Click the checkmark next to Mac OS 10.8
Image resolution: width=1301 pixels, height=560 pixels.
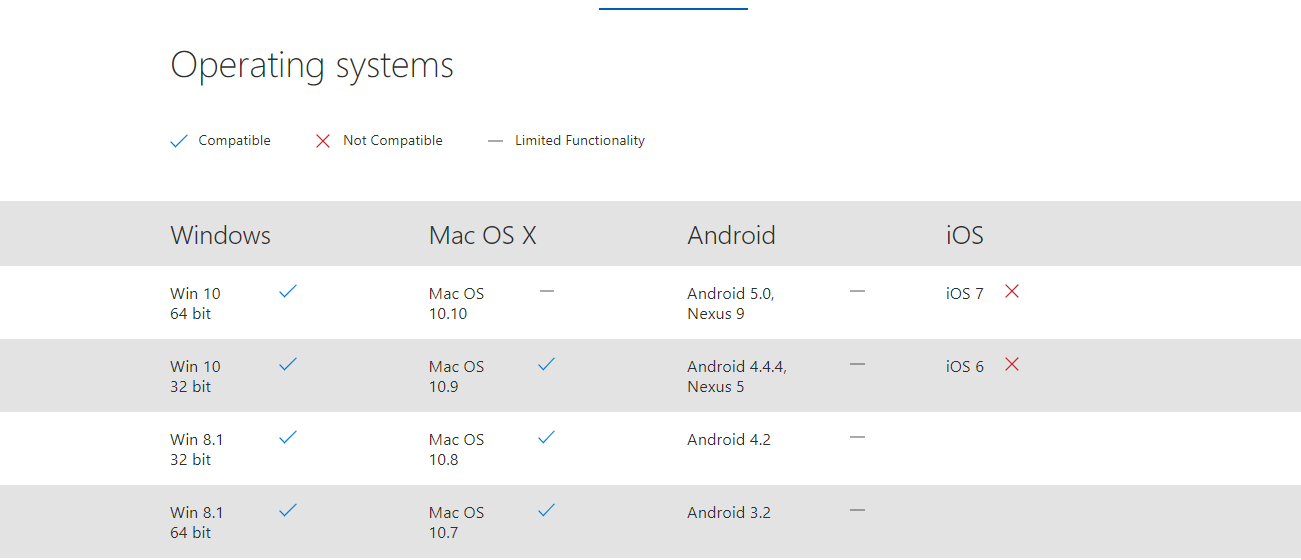[x=546, y=437]
